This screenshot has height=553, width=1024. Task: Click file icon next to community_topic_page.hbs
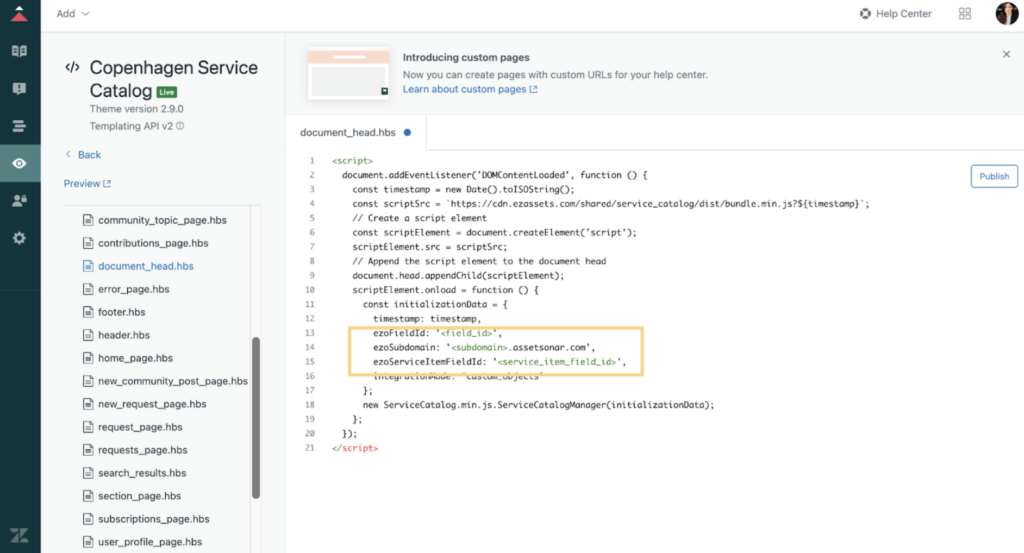click(x=88, y=220)
